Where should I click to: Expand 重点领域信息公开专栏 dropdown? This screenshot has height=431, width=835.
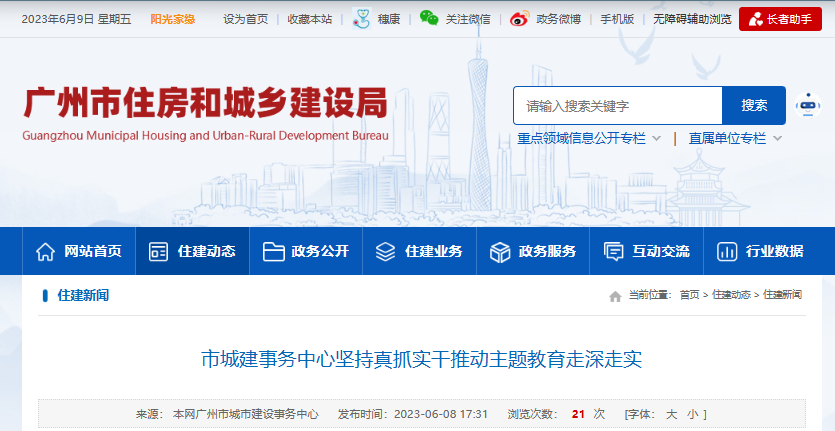click(x=657, y=139)
